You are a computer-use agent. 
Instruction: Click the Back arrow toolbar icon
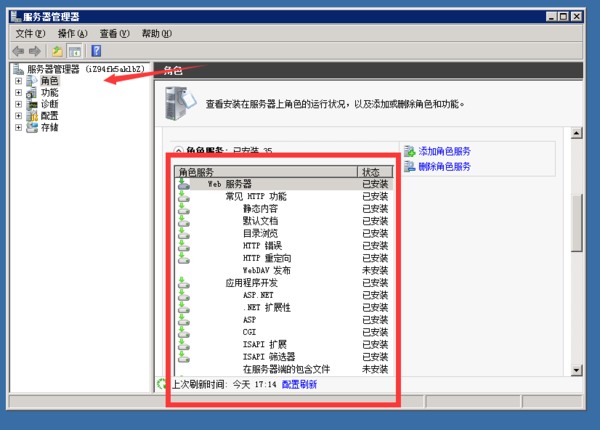(18, 51)
